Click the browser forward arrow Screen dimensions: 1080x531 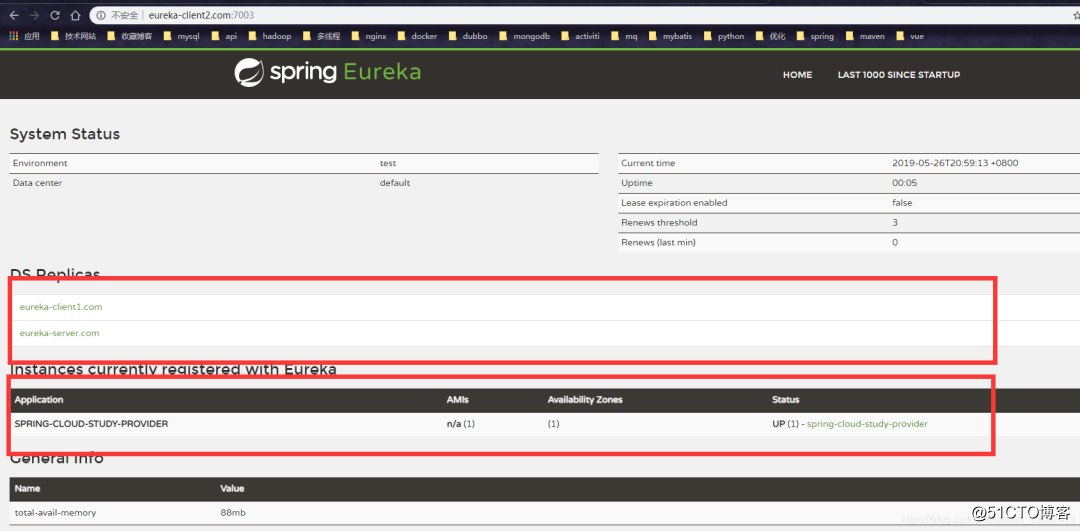point(34,15)
